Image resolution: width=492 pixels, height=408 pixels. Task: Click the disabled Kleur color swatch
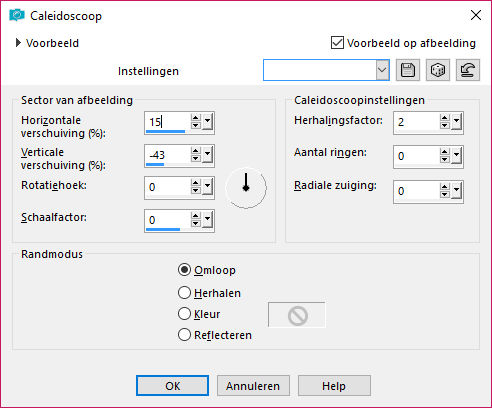(x=297, y=315)
